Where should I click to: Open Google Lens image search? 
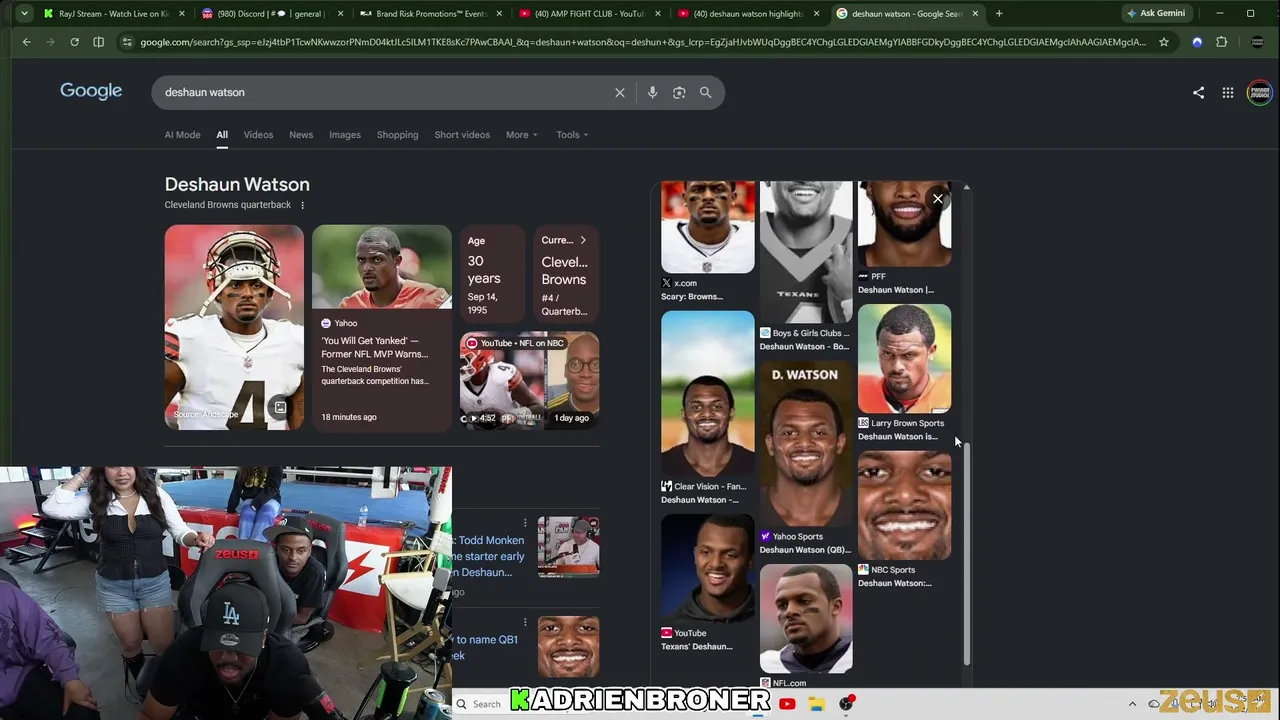click(679, 92)
